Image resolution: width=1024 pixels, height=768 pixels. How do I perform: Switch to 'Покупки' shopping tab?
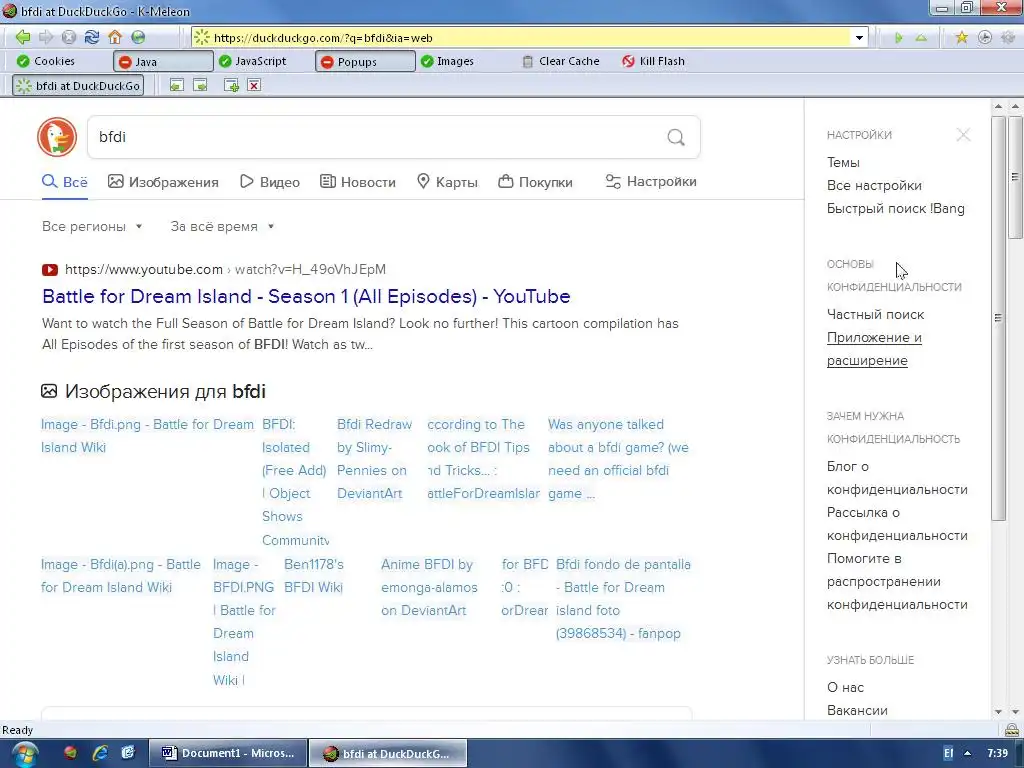click(x=535, y=182)
